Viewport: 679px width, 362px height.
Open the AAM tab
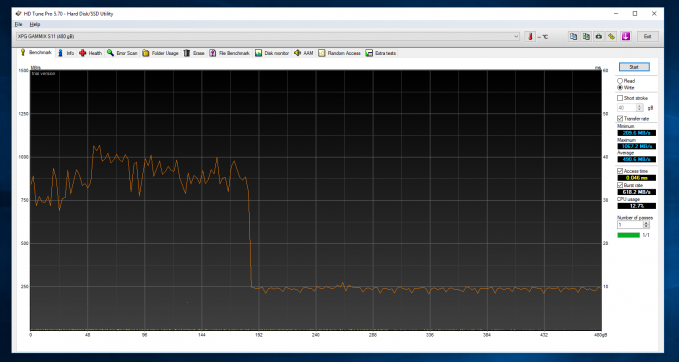[304, 53]
